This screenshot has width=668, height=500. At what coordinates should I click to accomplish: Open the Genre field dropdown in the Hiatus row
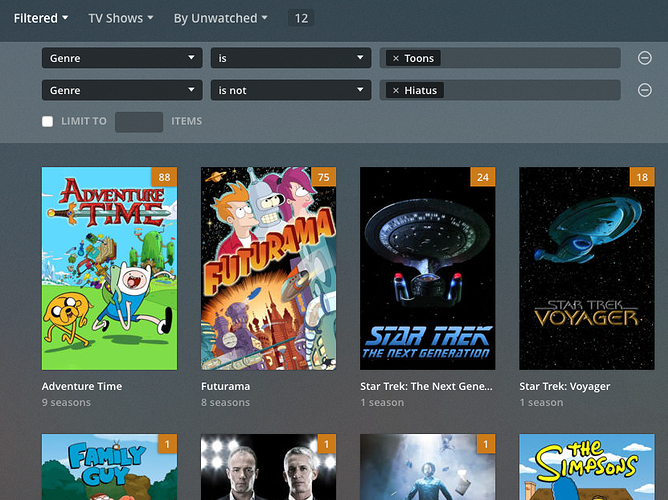pyautogui.click(x=122, y=90)
